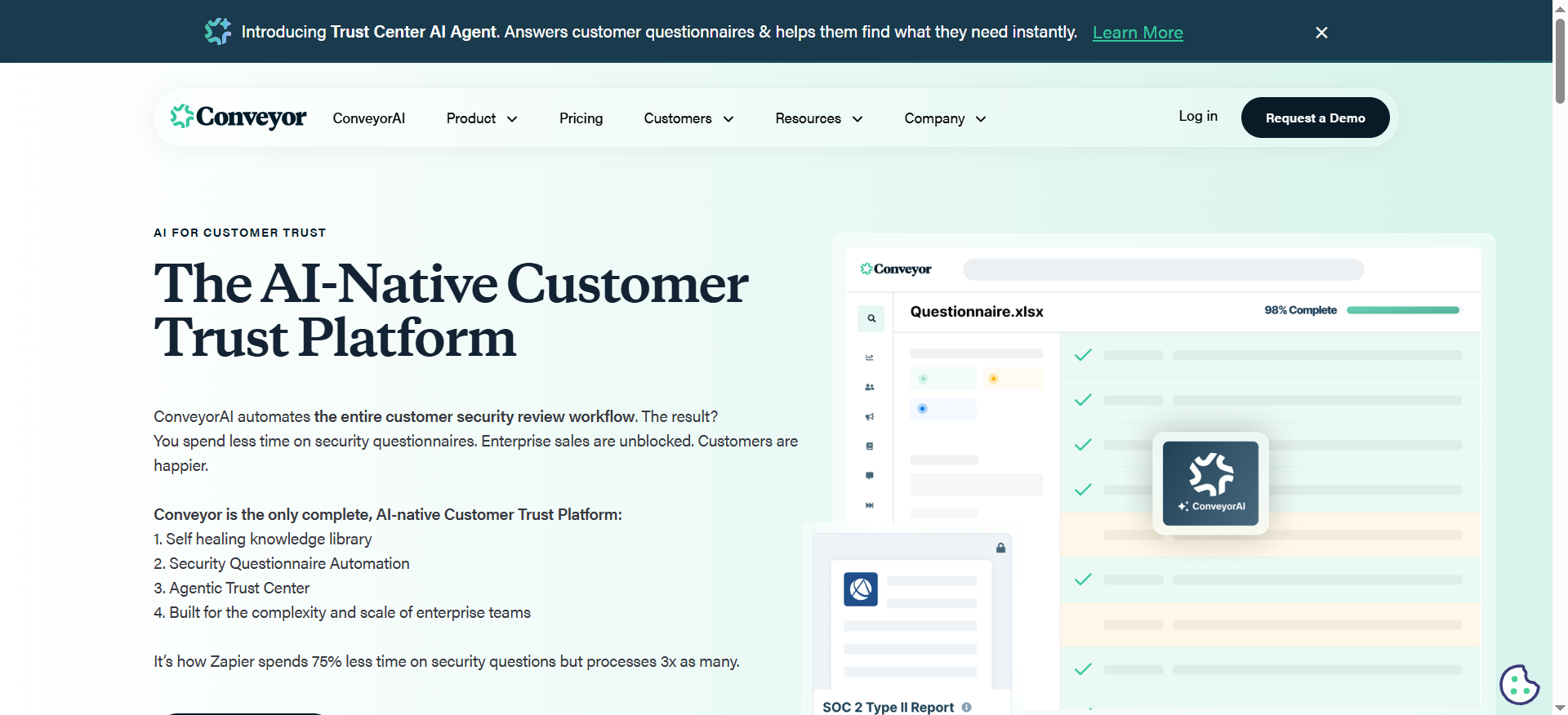Follow the Learn More link in banner
Viewport: 1568px width, 715px height.
coord(1138,33)
